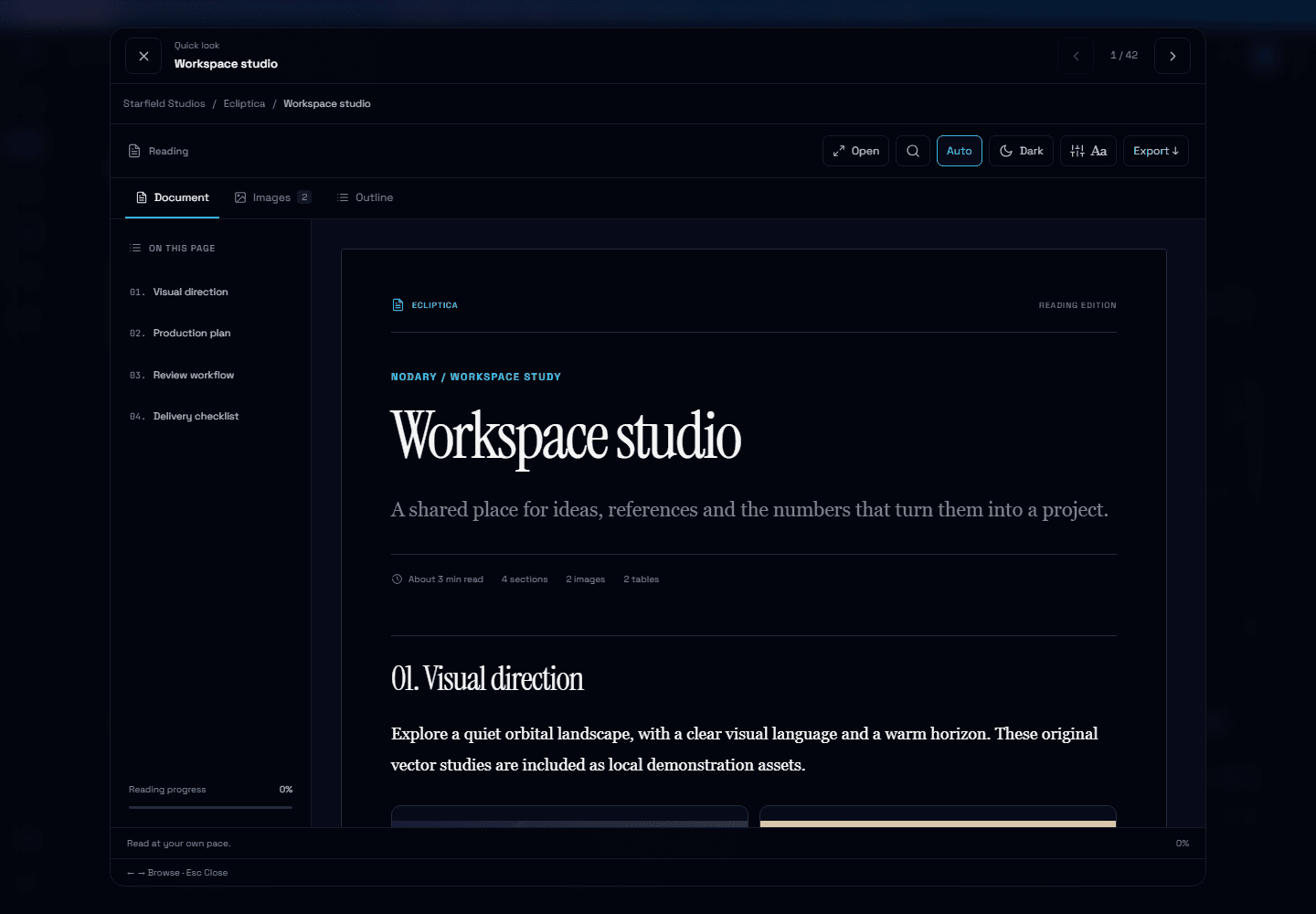
Task: Switch to the Outline tab
Action: (366, 197)
